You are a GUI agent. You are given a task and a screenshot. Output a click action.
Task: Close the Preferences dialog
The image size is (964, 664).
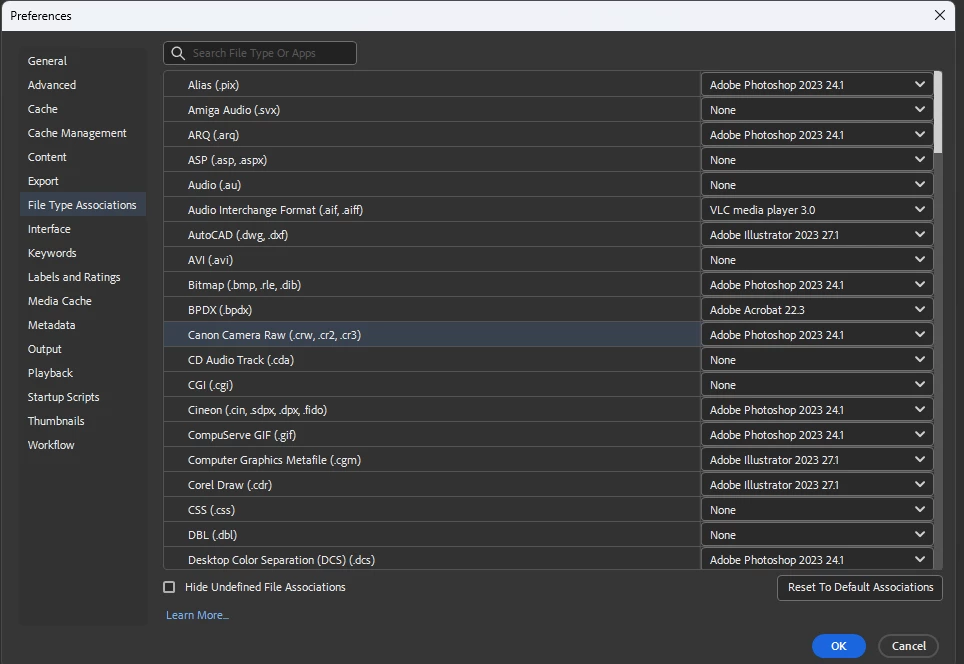coord(939,15)
